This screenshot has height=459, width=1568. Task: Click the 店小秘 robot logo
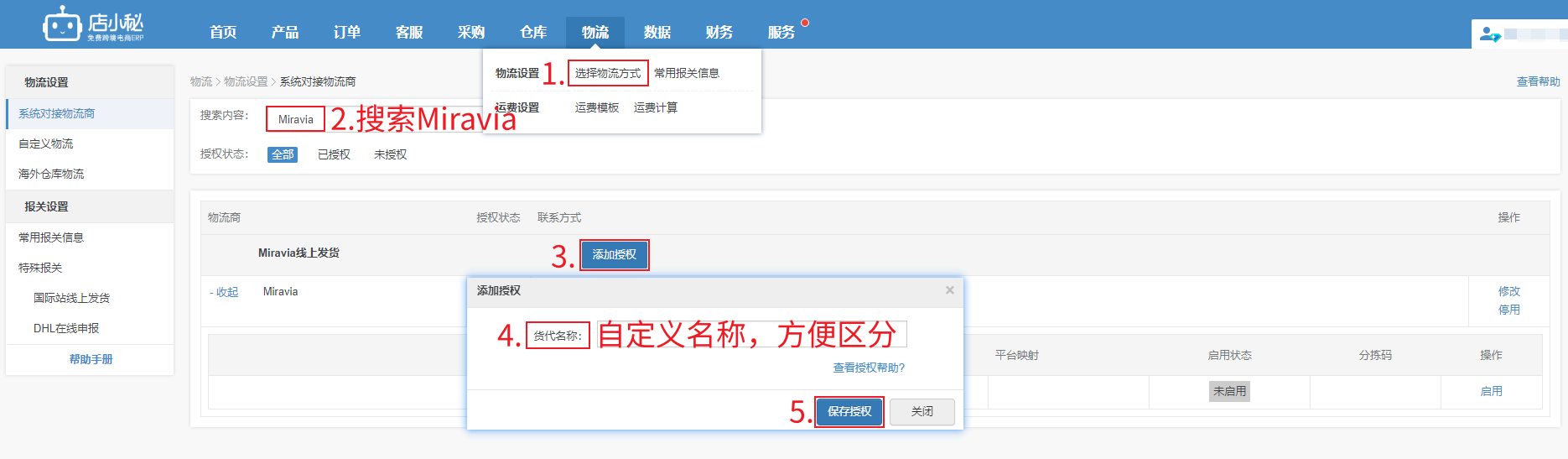93,24
